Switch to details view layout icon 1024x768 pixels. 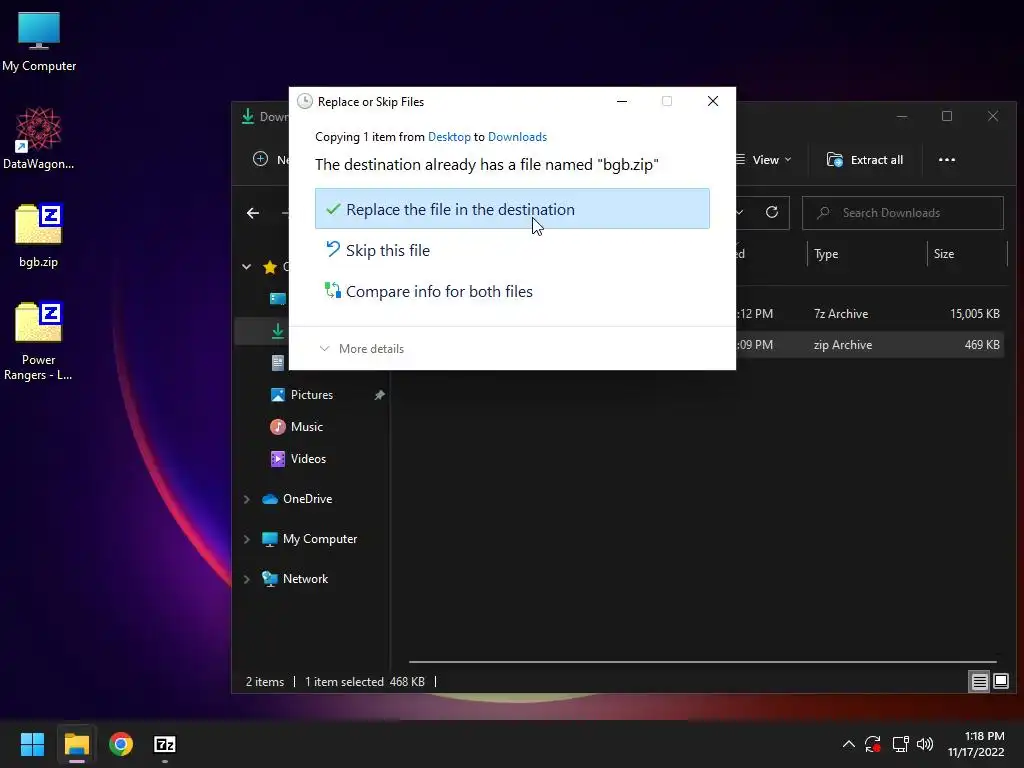(979, 682)
